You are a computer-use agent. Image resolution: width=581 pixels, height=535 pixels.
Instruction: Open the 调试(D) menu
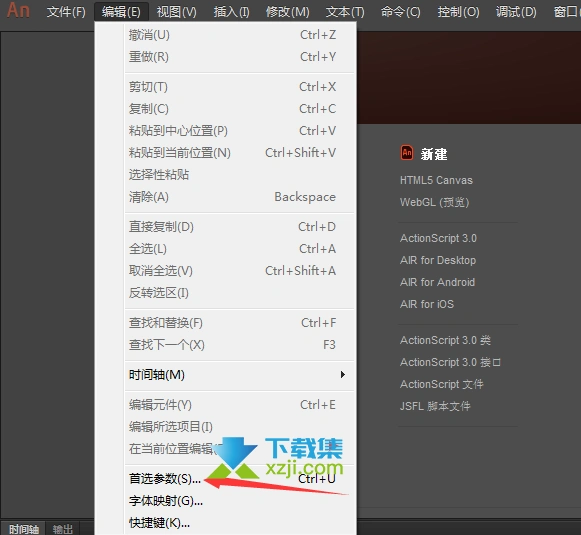tap(516, 12)
